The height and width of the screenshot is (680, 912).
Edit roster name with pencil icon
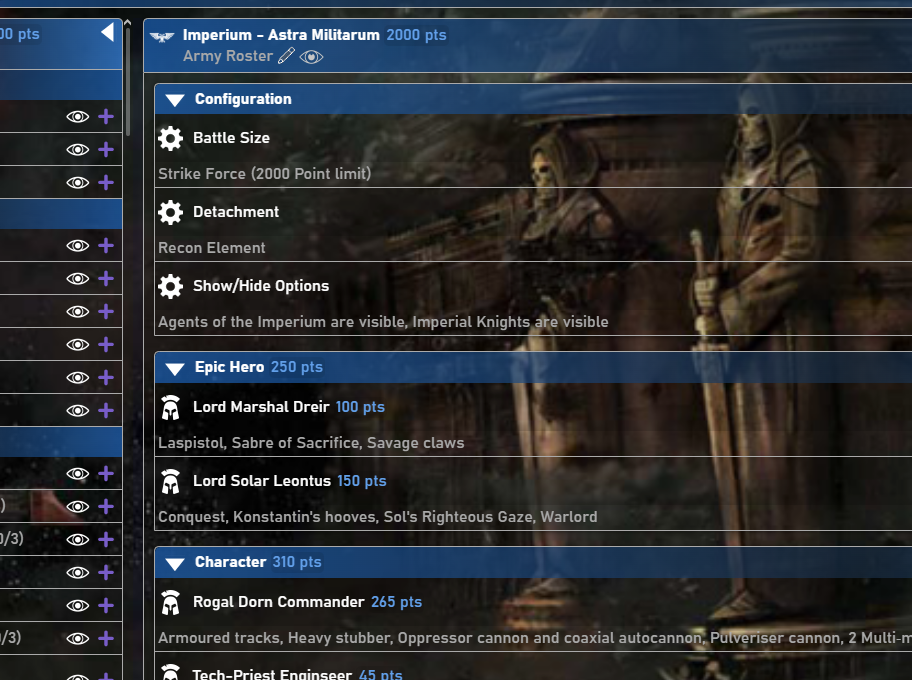coord(286,56)
